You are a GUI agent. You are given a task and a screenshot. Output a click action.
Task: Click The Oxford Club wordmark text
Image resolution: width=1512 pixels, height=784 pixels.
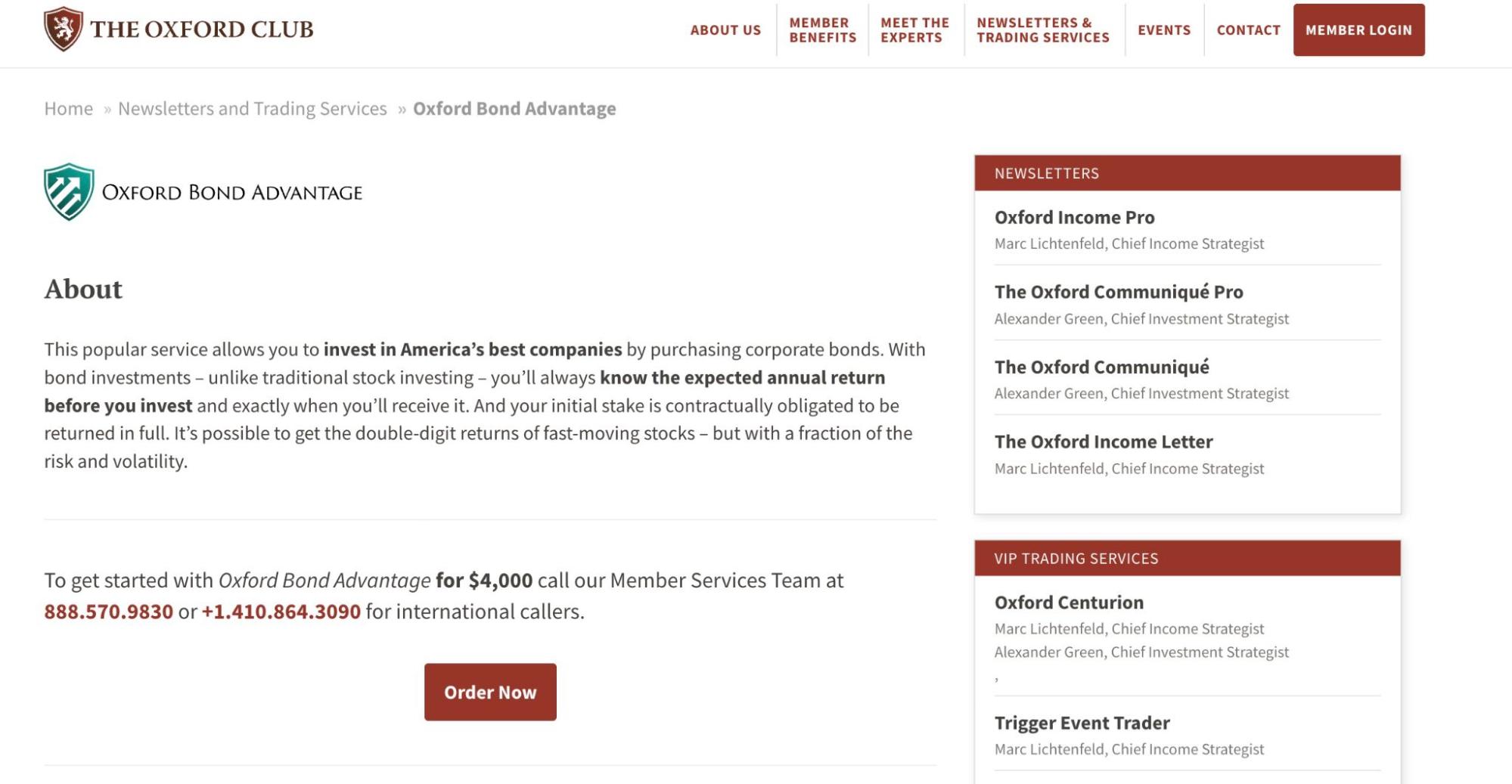point(202,29)
